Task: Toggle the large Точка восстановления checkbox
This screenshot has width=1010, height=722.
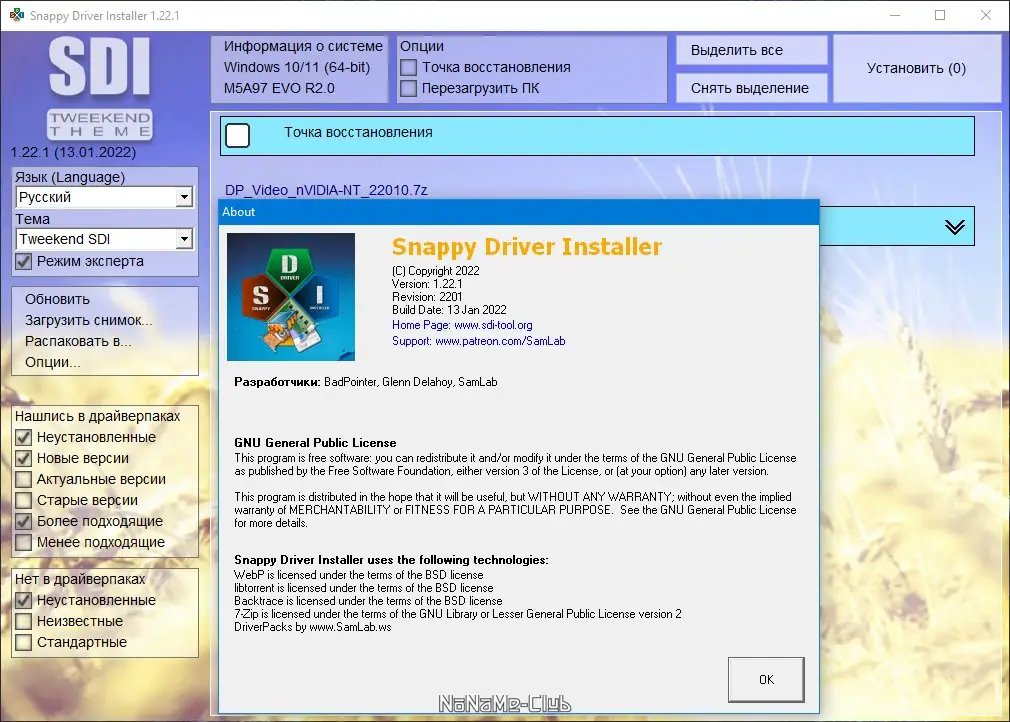Action: pyautogui.click(x=237, y=134)
